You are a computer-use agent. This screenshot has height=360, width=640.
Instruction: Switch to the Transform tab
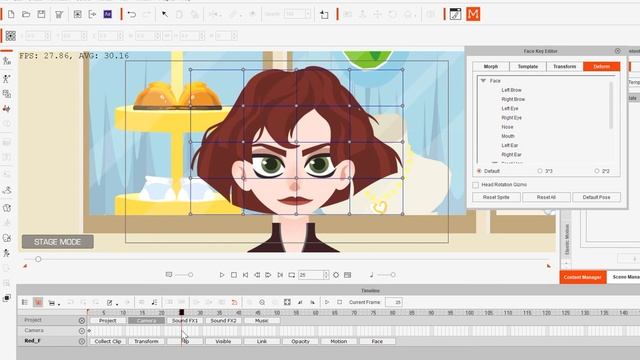(564, 67)
